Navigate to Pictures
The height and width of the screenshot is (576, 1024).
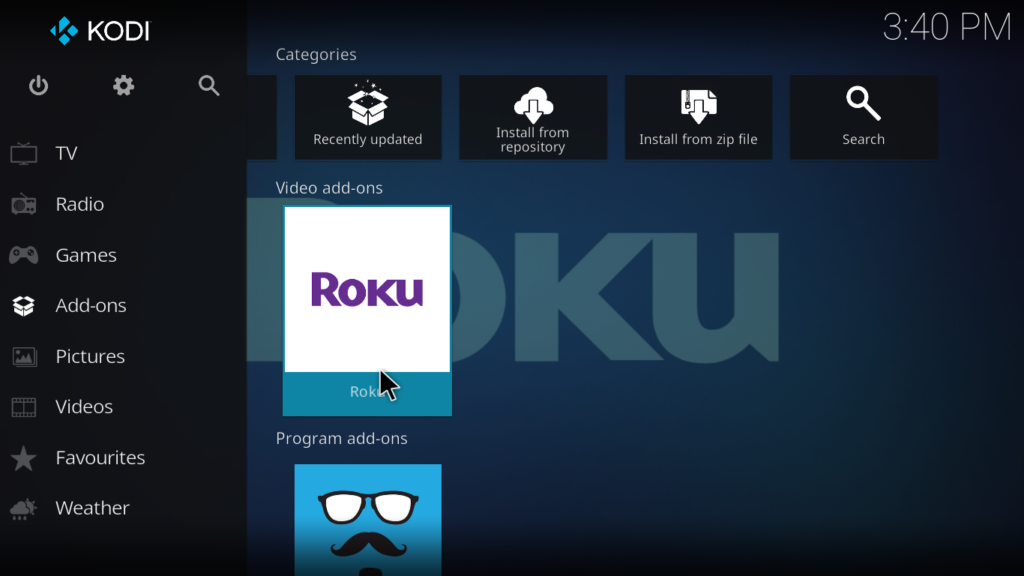tap(89, 357)
